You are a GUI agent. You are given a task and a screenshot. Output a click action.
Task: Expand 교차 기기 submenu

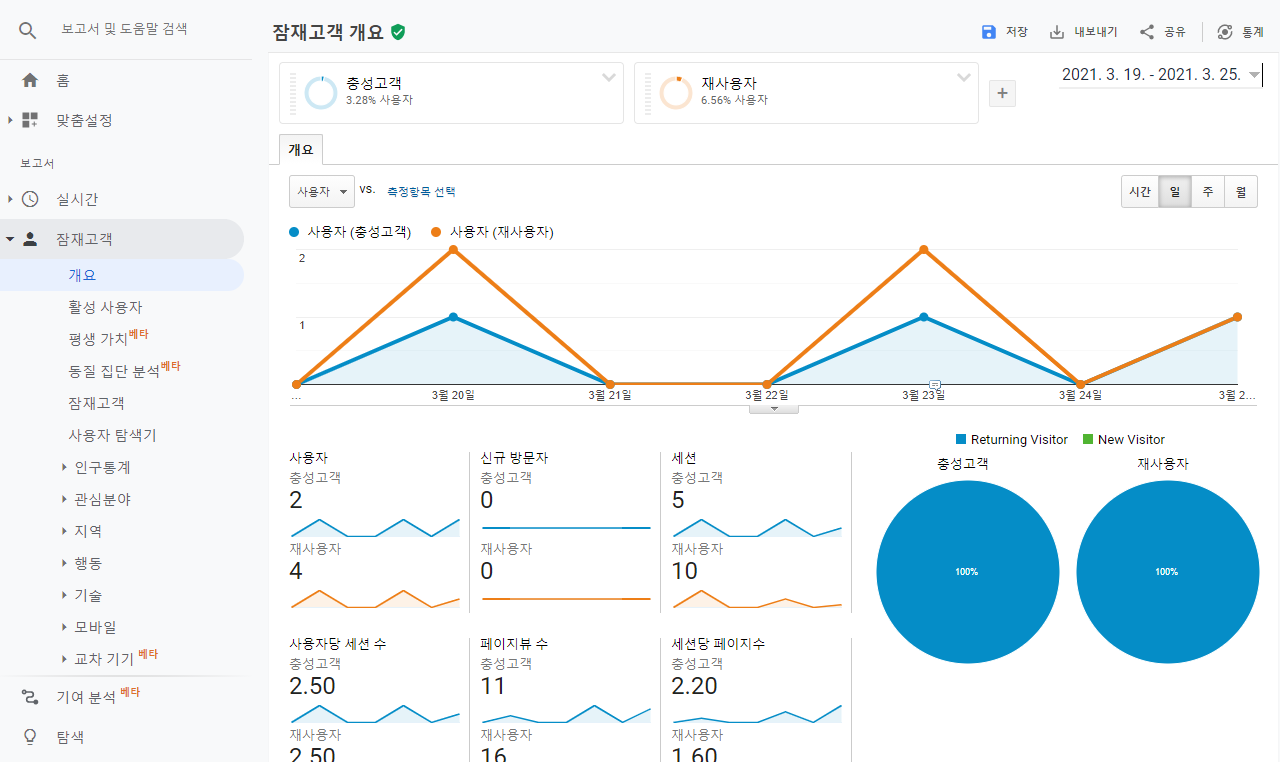[x=64, y=659]
